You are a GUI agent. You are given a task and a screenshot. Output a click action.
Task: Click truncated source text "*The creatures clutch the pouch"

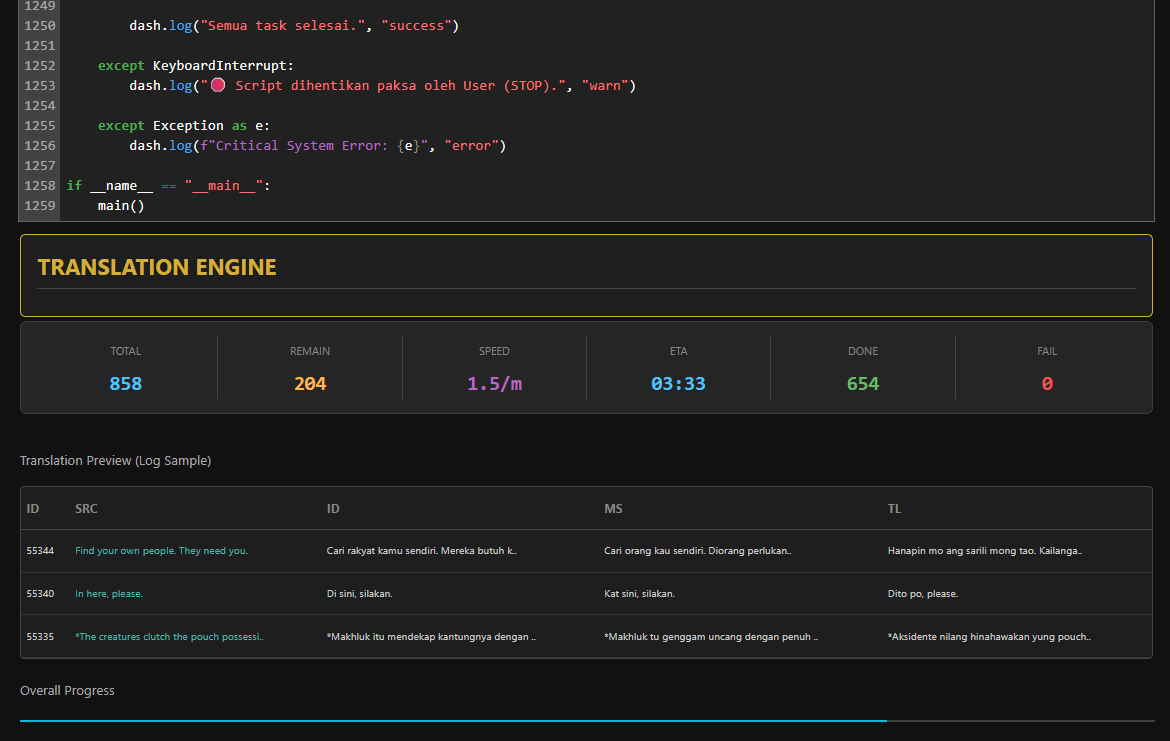pos(169,637)
